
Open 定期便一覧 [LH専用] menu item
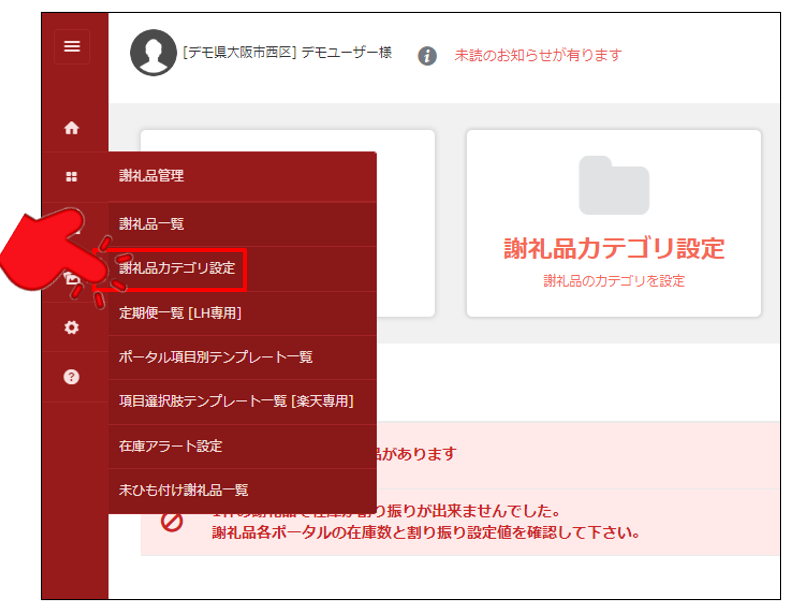(x=180, y=313)
